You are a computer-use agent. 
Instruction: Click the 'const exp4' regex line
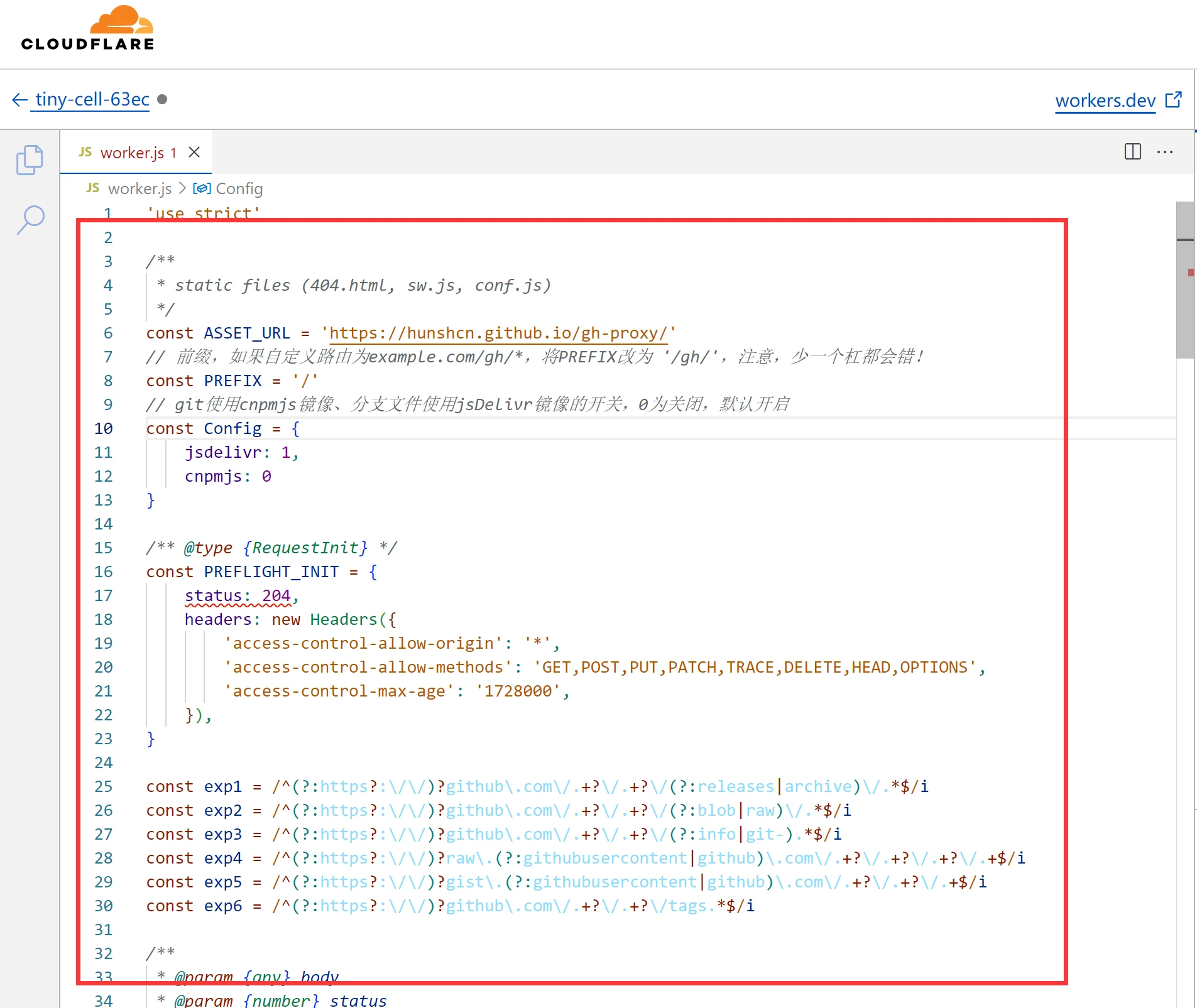point(586,858)
